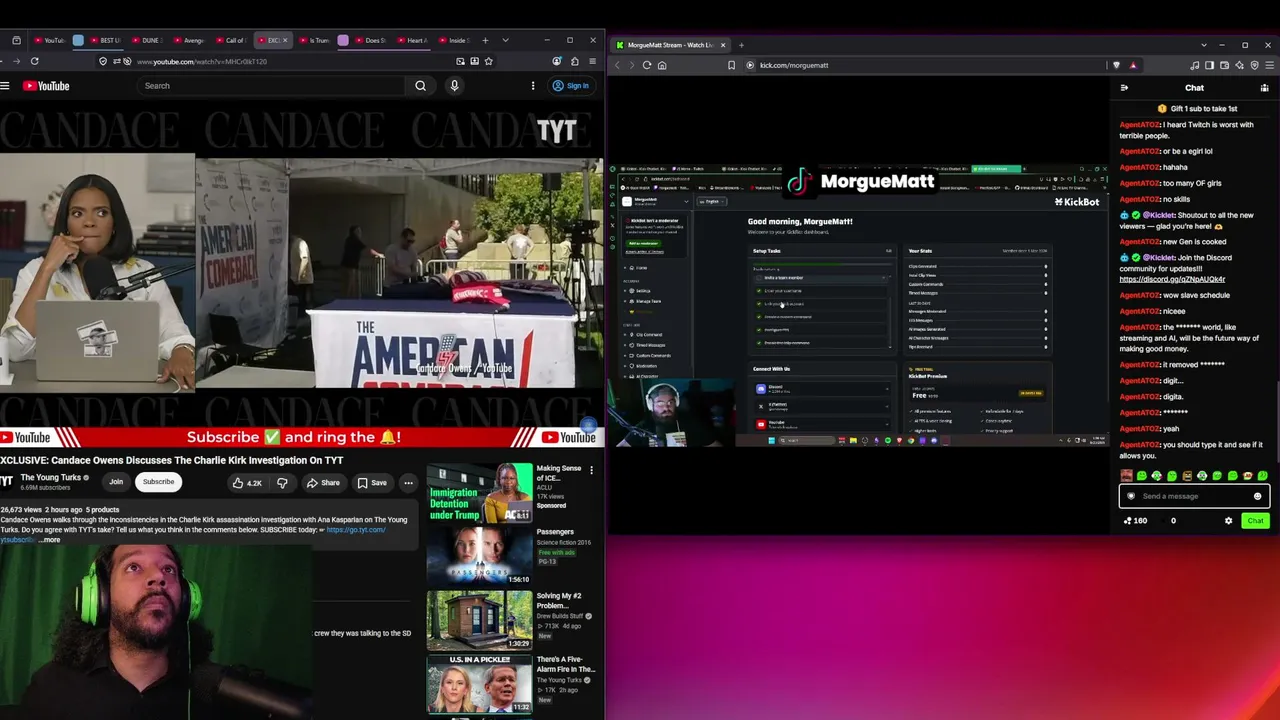Expand the tab list dropdown in YouTube browser
Screen dimensions: 1280x720
(505, 41)
